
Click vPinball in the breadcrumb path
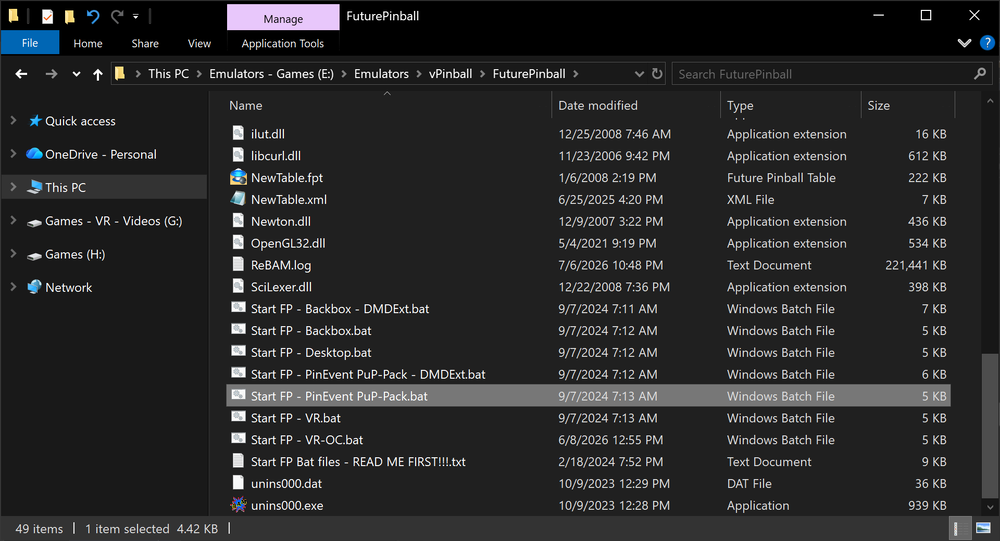point(450,74)
